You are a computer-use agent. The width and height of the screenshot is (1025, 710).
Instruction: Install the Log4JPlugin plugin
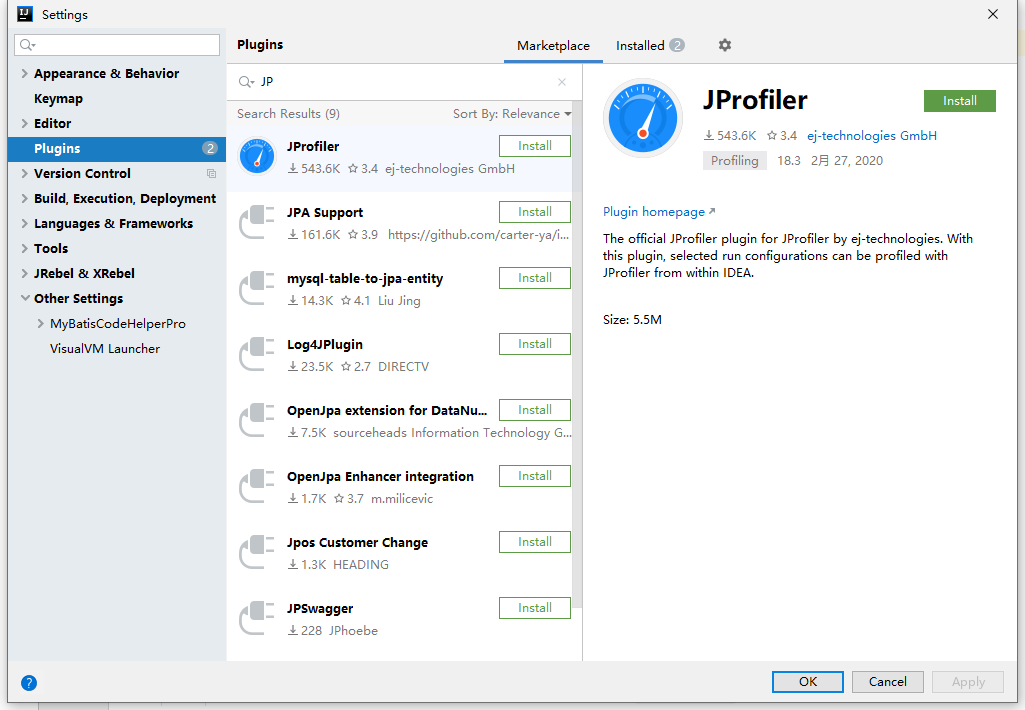[535, 344]
